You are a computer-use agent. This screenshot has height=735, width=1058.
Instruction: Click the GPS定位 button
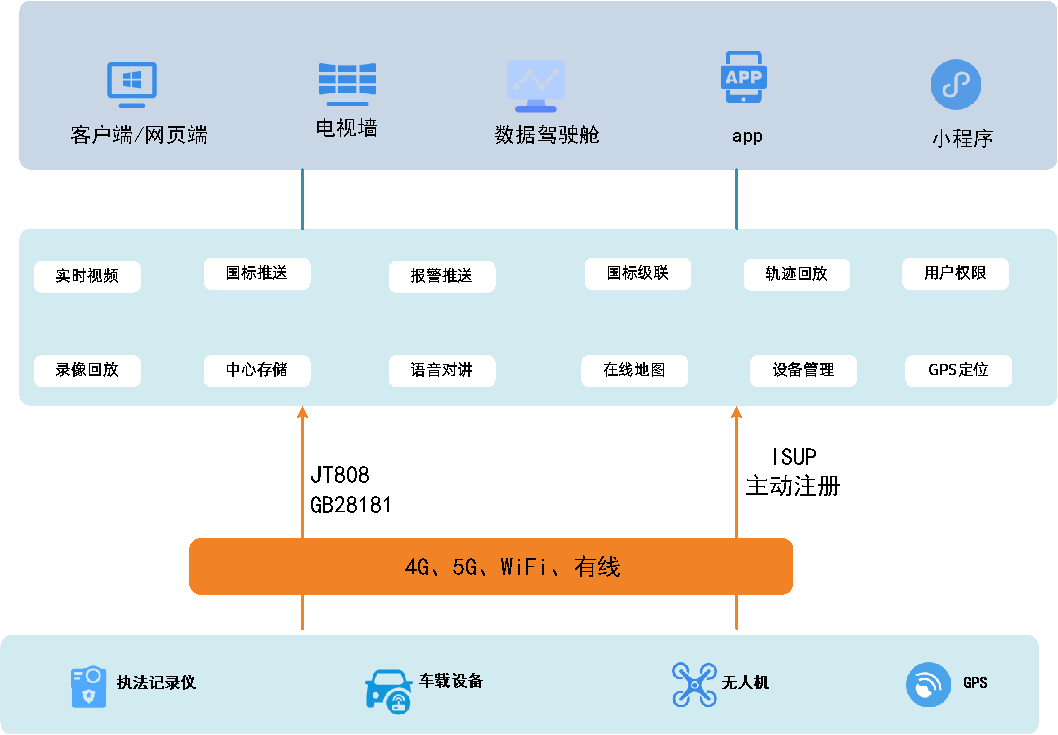(958, 370)
